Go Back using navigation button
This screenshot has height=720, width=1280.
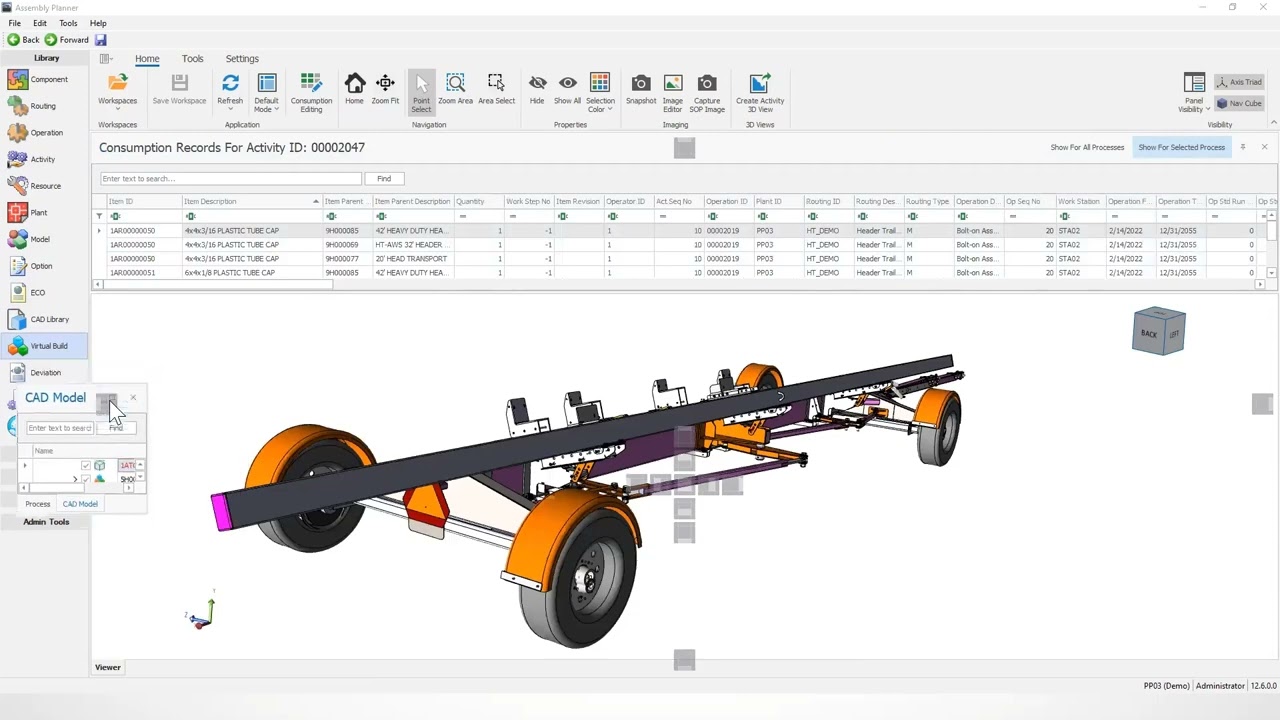tap(24, 40)
